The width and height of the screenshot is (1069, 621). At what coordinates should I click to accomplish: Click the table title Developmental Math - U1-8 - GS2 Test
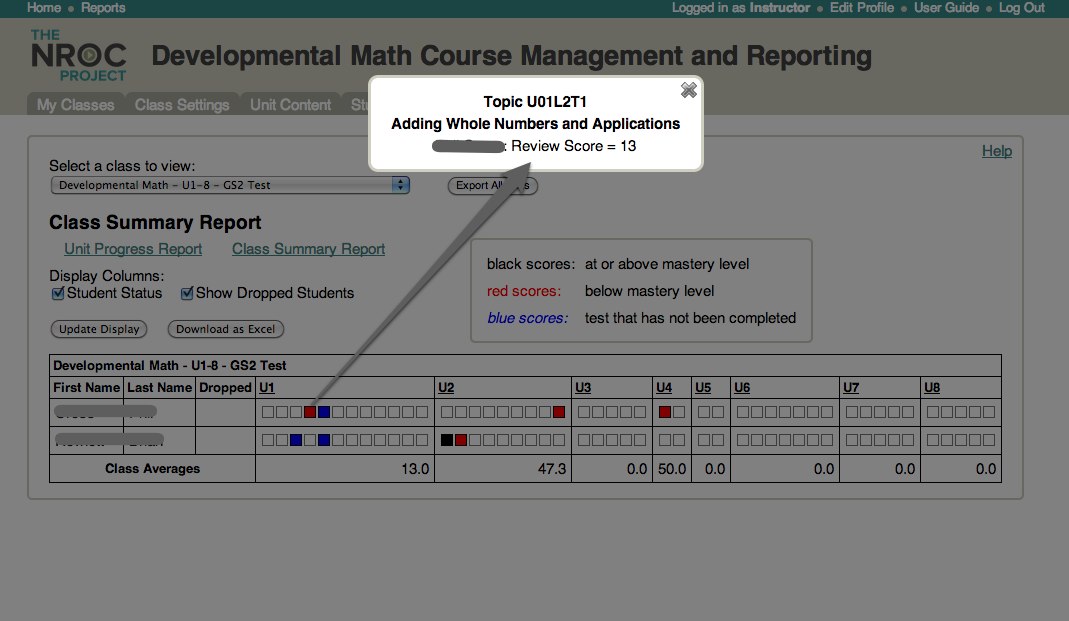170,365
